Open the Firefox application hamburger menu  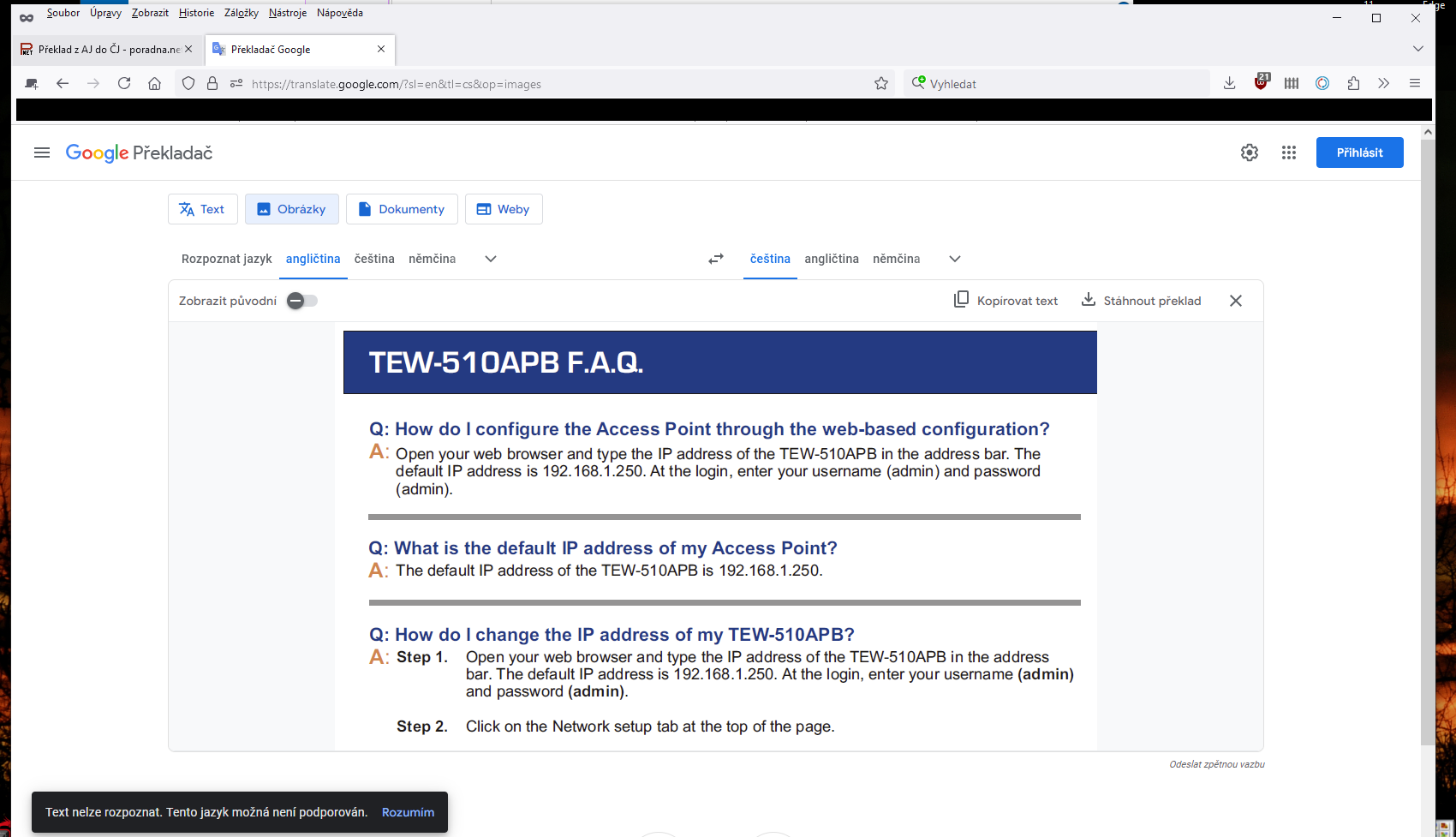click(1415, 83)
